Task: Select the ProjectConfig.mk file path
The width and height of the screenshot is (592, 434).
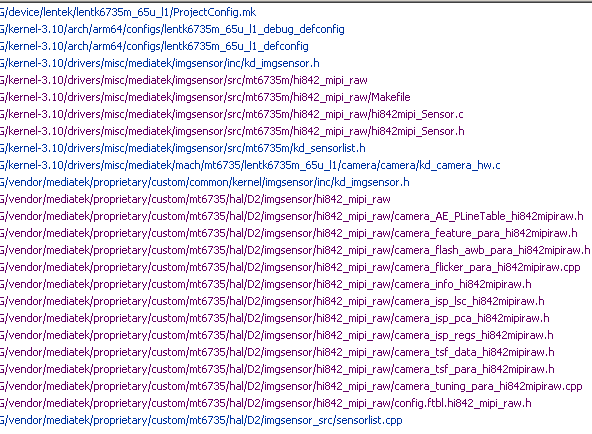Action: click(x=128, y=12)
